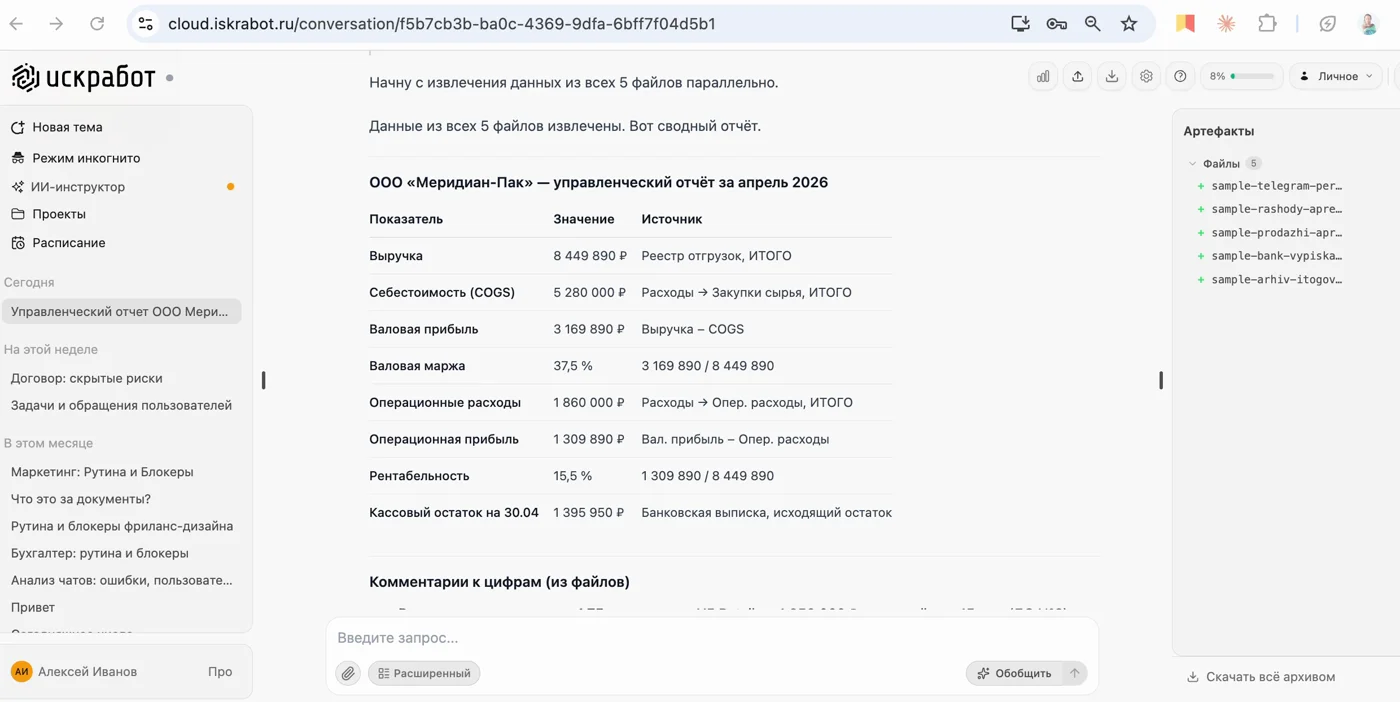Click plus icon next to sample-bank-vypiska file
The height and width of the screenshot is (702, 1400).
pos(1201,256)
